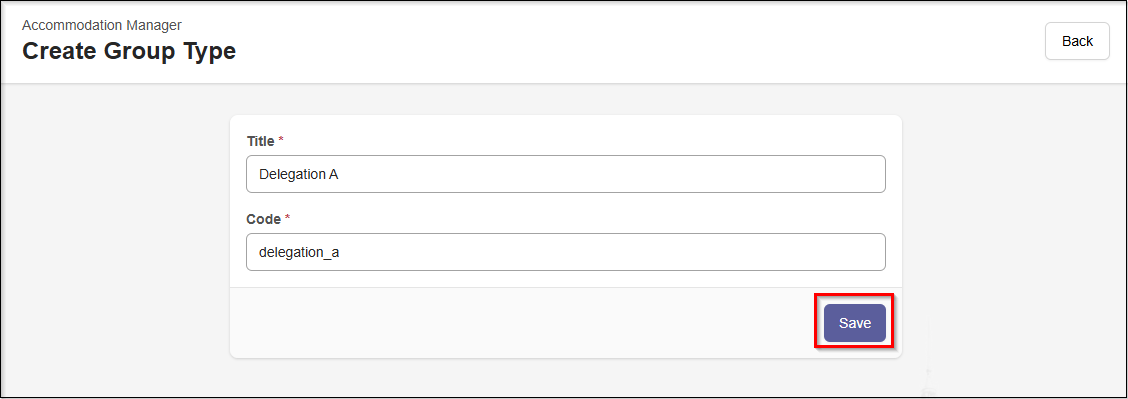Click the 'Delegation A' text in Title
Screen dimensions: 1128x399
[299, 174]
